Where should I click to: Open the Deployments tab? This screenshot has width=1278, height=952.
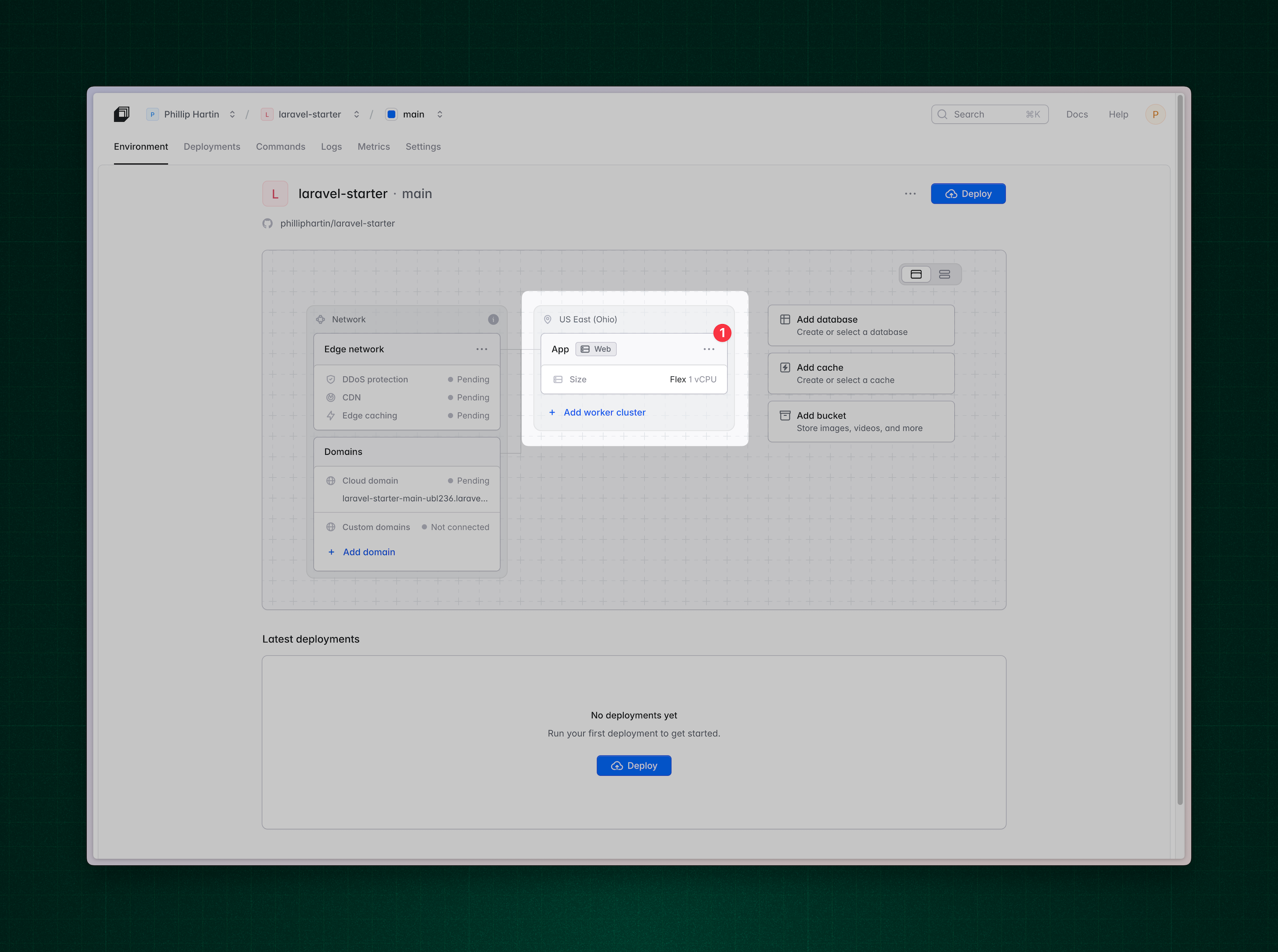(211, 146)
